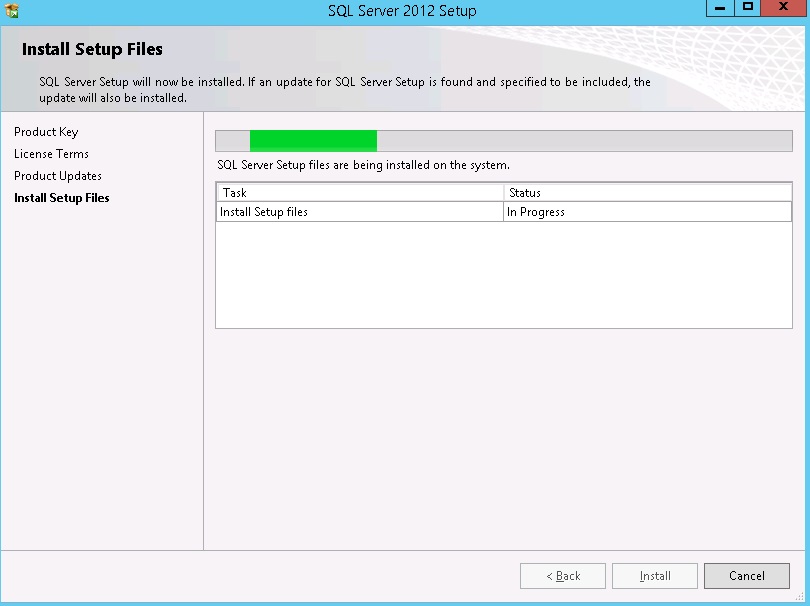Screen dimensions: 810x606
Task: Go back with the Back button
Action: [563, 576]
